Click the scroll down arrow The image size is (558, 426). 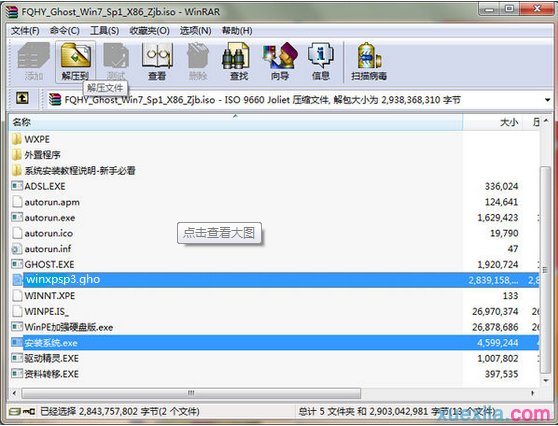click(546, 380)
